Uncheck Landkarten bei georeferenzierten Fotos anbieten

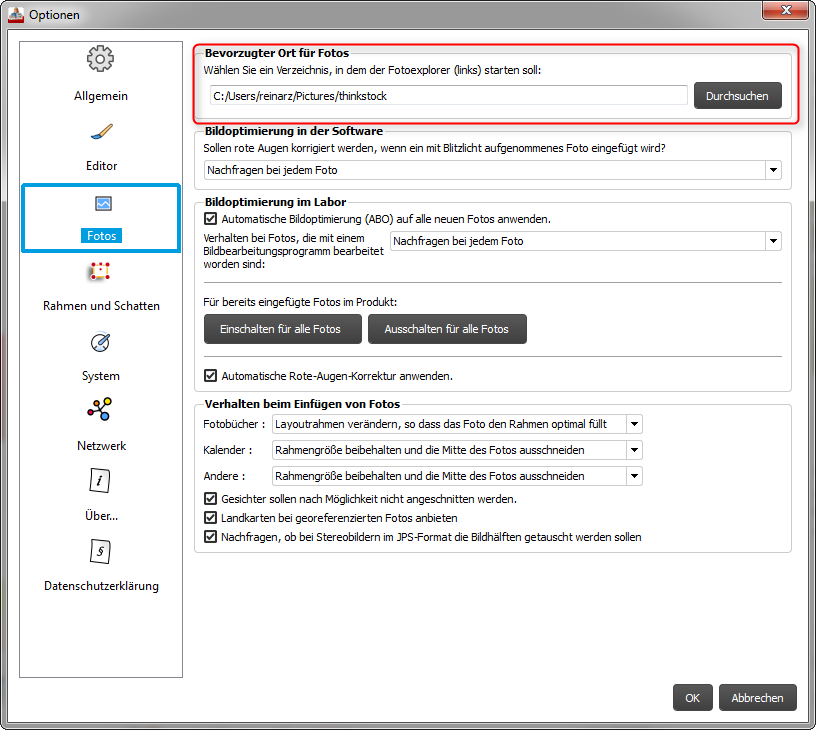pyautogui.click(x=210, y=518)
